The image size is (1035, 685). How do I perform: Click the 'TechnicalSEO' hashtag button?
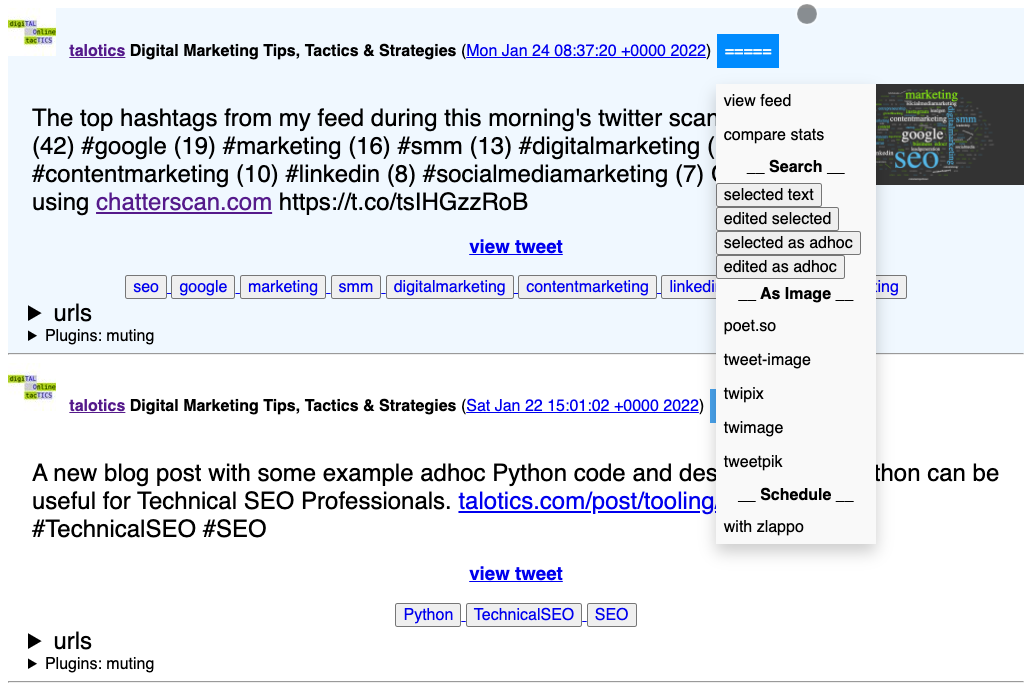(x=524, y=615)
